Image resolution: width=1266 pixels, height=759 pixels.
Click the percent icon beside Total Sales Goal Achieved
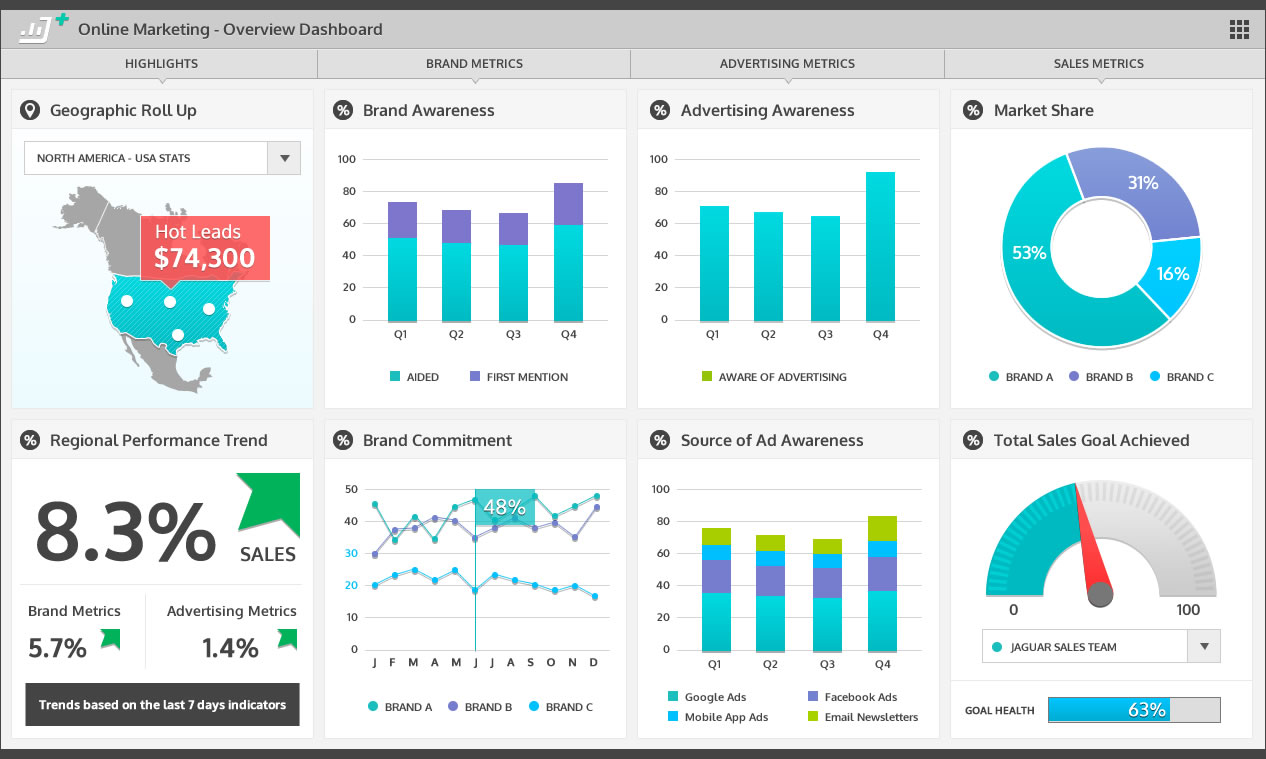pyautogui.click(x=972, y=441)
